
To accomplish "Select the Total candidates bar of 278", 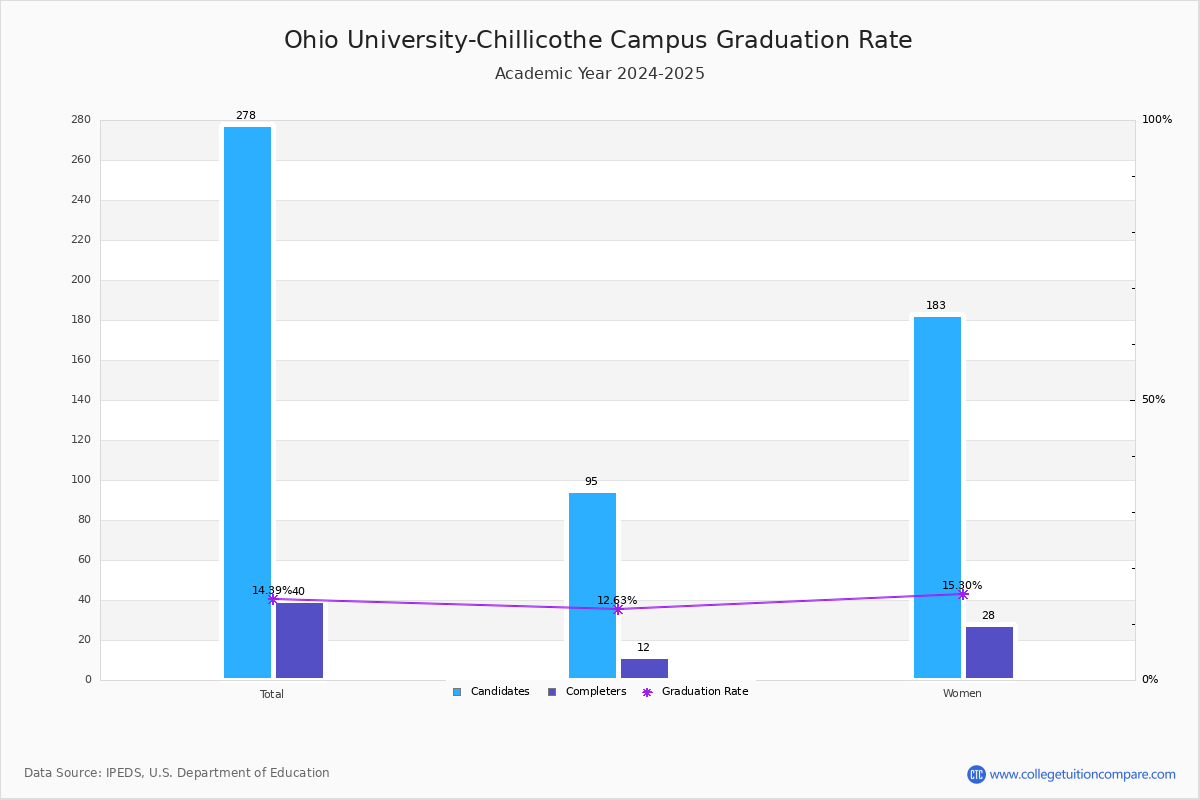I will [247, 403].
